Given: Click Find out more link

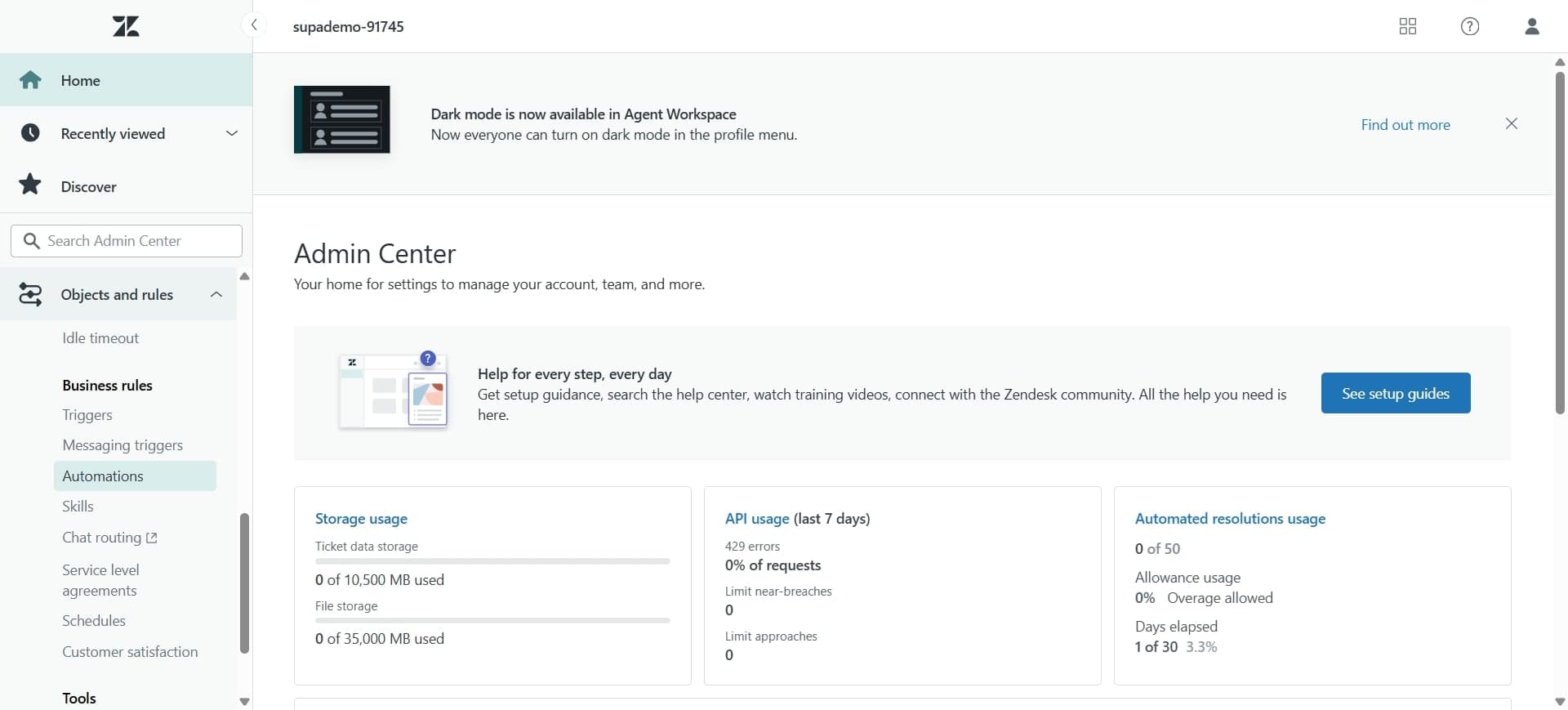Looking at the screenshot, I should 1405,125.
